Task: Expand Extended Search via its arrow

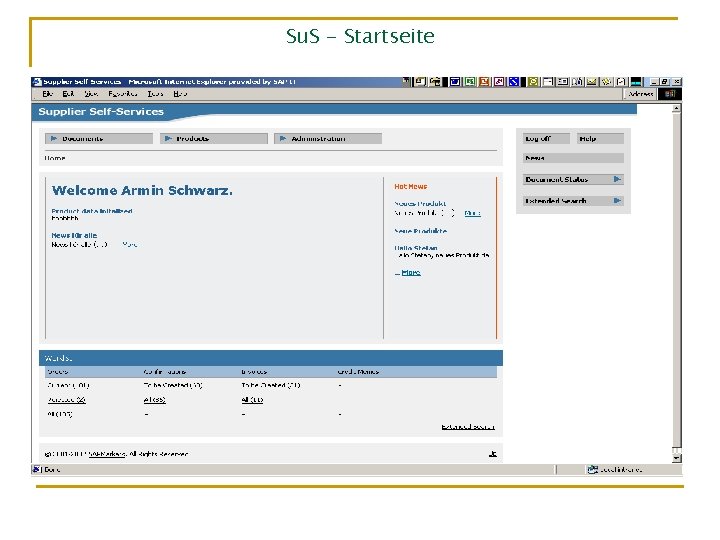Action: (618, 201)
